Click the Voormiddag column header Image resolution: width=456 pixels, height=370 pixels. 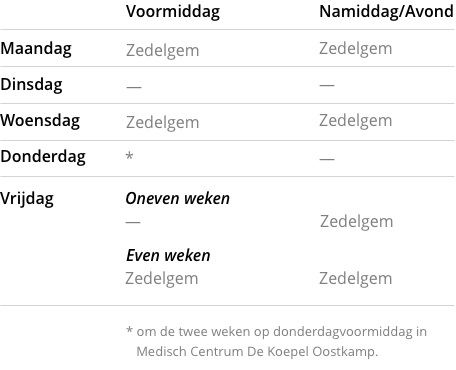pyautogui.click(x=173, y=12)
